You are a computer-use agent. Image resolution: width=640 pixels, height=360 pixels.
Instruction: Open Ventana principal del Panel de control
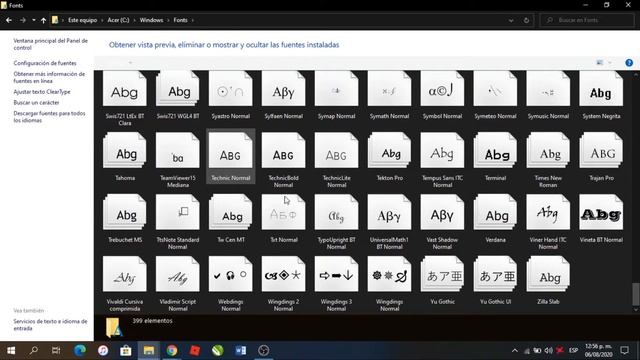50,44
